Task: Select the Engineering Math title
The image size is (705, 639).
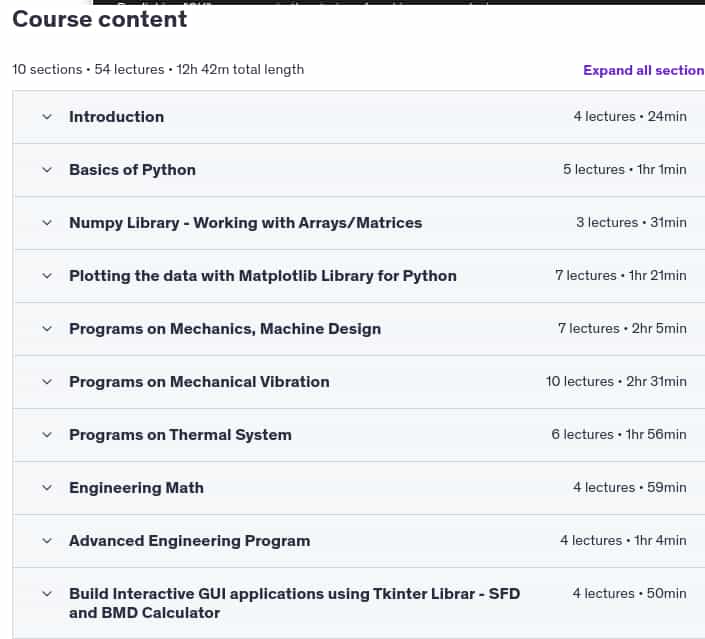Action: point(136,488)
